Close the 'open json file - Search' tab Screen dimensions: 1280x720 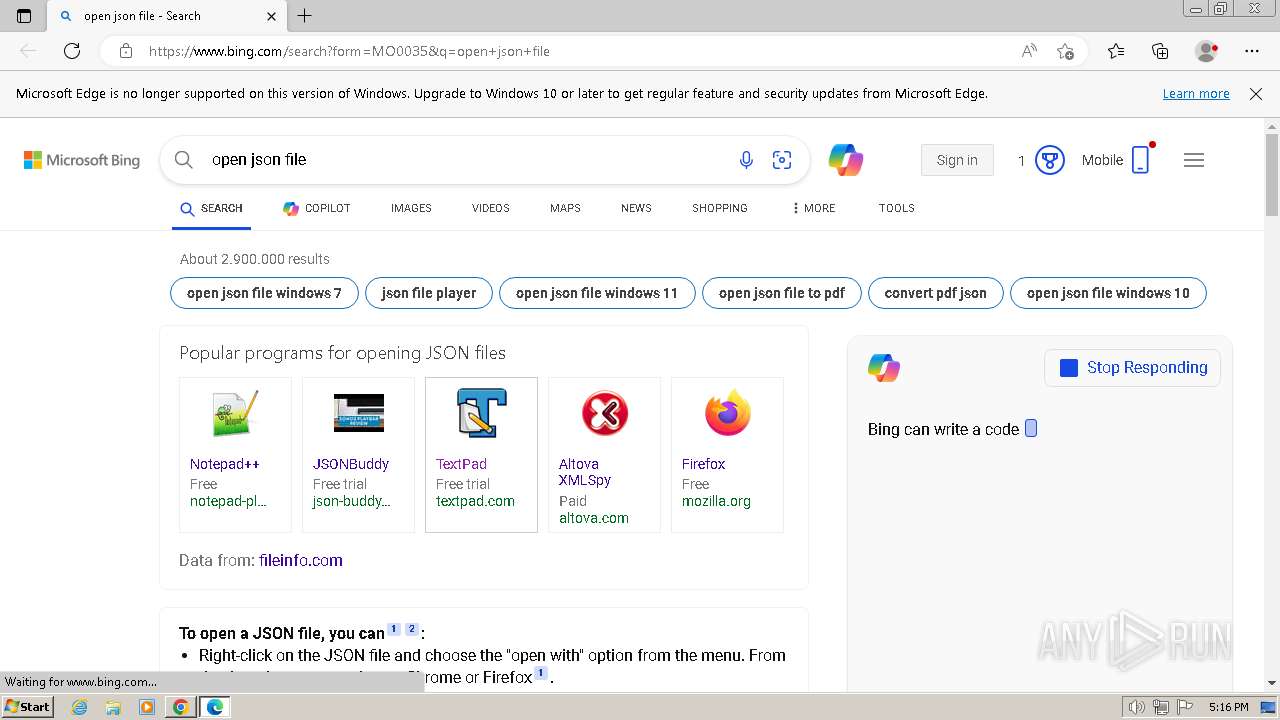coord(272,16)
